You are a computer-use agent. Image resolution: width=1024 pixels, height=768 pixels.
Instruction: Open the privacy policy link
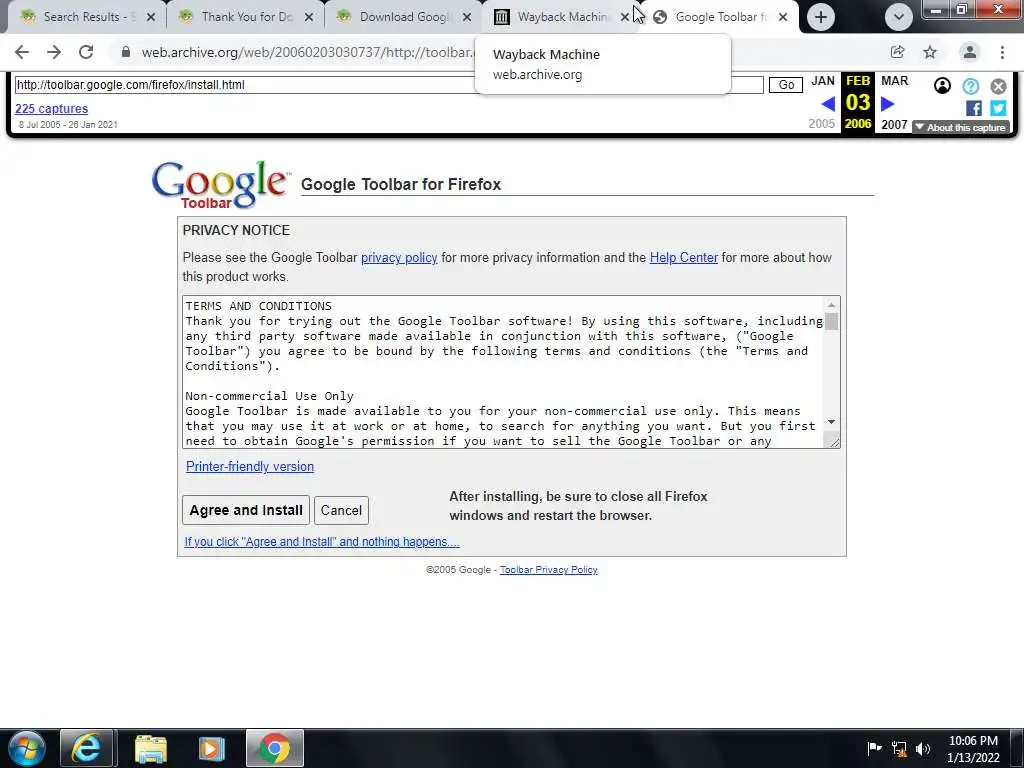click(399, 258)
